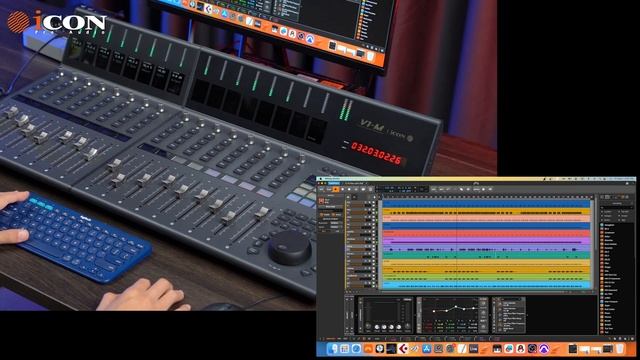
Task: Click the arranger horizontal scrollbar
Action: pos(486,292)
